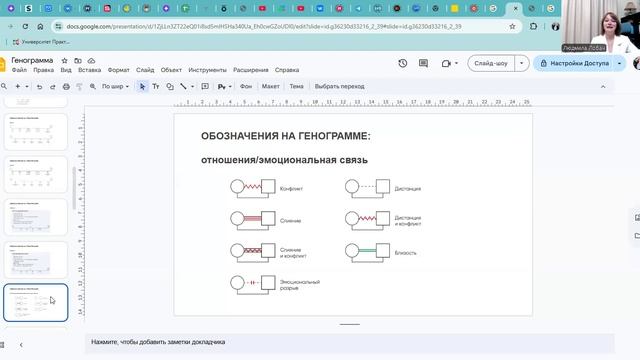Image resolution: width=640 pixels, height=360 pixels.
Task: Reload the browser page
Action: (25, 26)
